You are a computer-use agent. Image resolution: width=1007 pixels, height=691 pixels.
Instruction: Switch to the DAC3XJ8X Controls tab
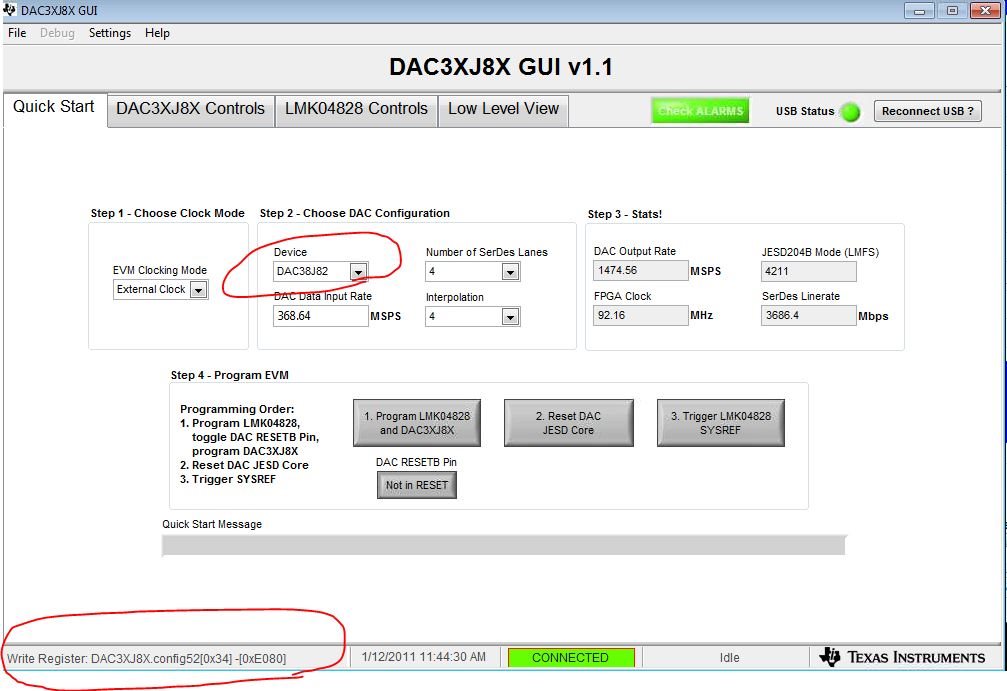click(191, 109)
